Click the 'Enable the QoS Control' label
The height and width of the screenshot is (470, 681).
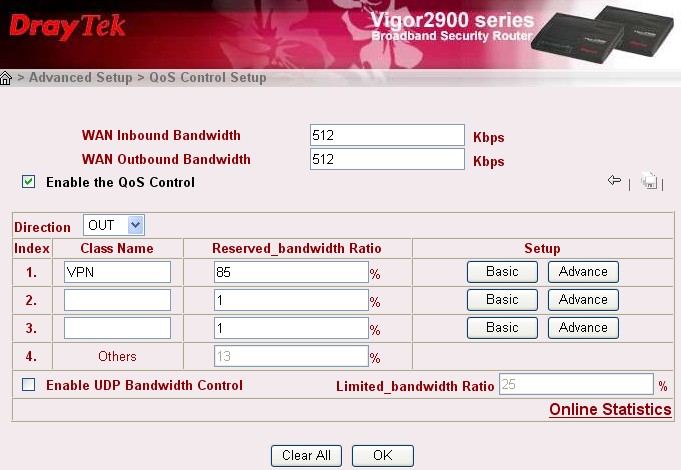pyautogui.click(x=120, y=182)
